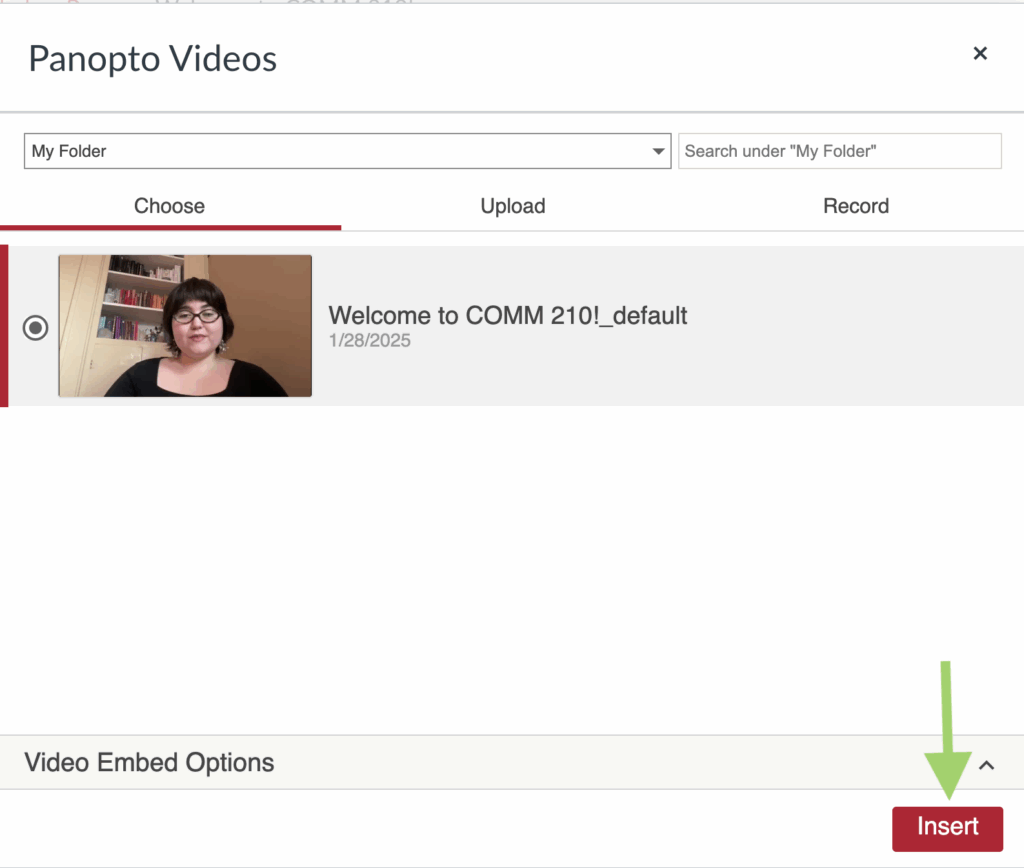The width and height of the screenshot is (1024, 868).
Task: Click the Welcome video thumbnail
Action: point(185,326)
